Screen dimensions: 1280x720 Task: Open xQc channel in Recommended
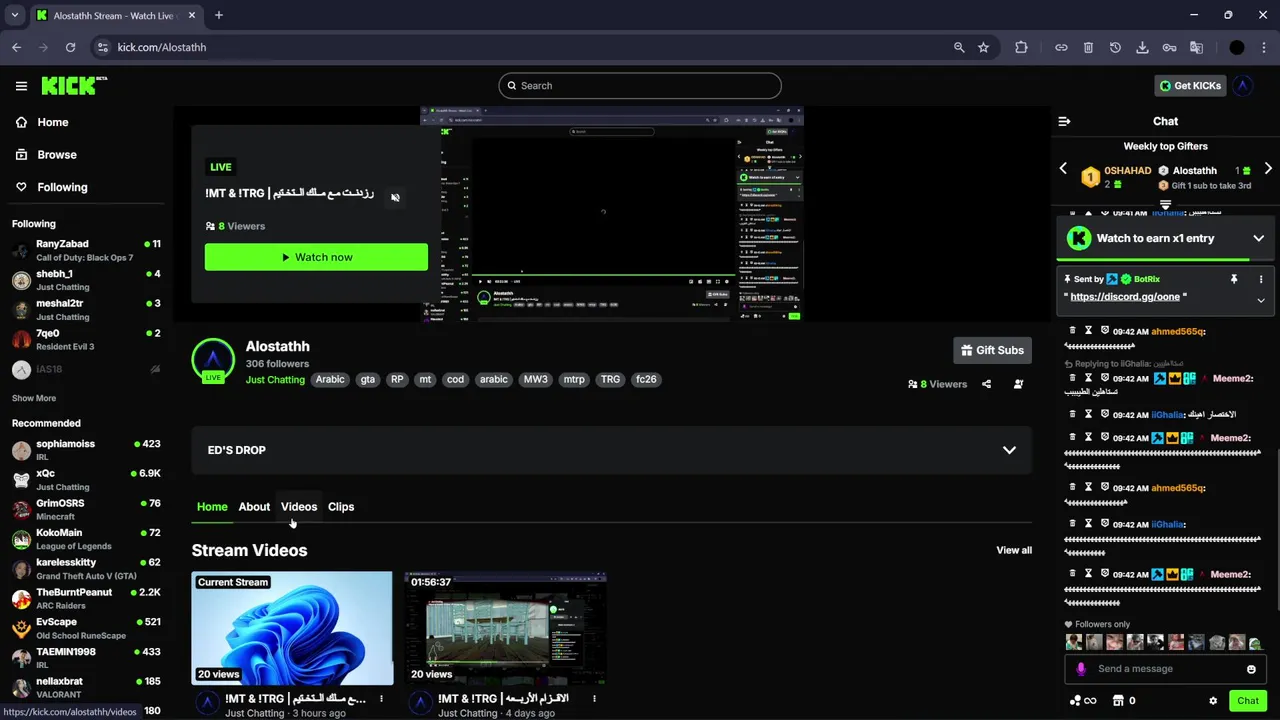pos(86,480)
